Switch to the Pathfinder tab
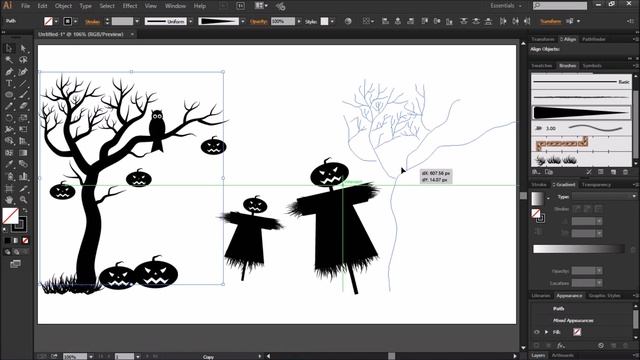 [594, 39]
